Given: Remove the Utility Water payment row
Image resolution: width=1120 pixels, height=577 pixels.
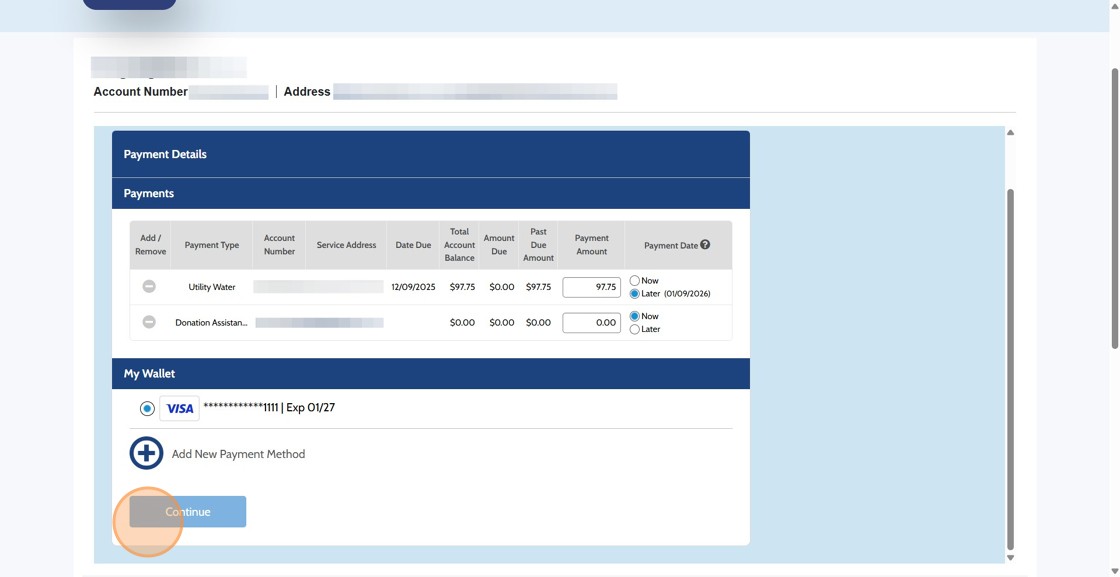Looking at the screenshot, I should (149, 286).
